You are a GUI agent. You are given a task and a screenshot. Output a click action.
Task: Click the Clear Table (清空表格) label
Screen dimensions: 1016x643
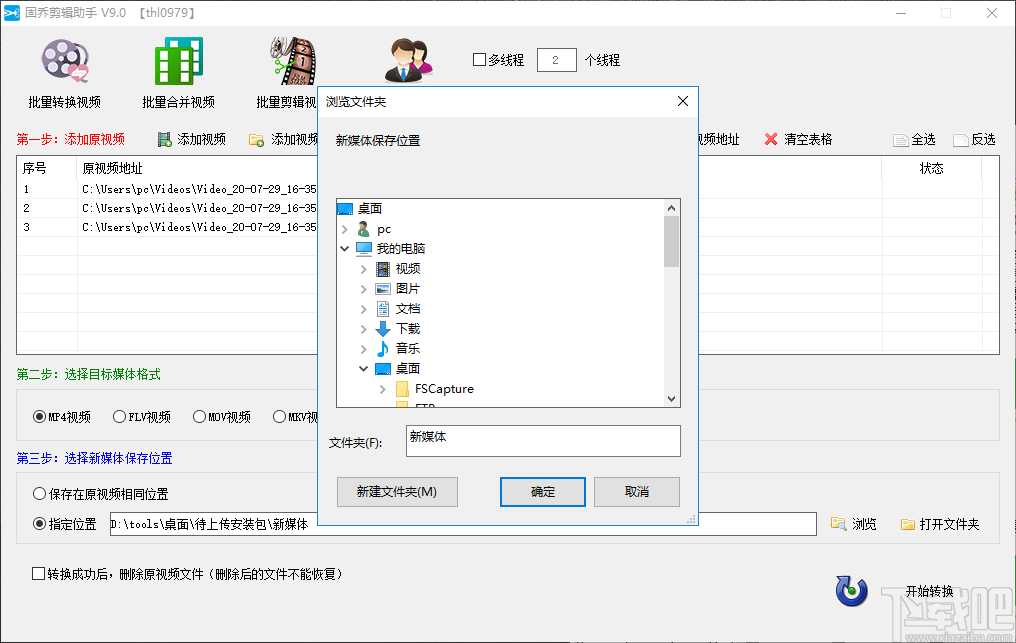point(808,139)
